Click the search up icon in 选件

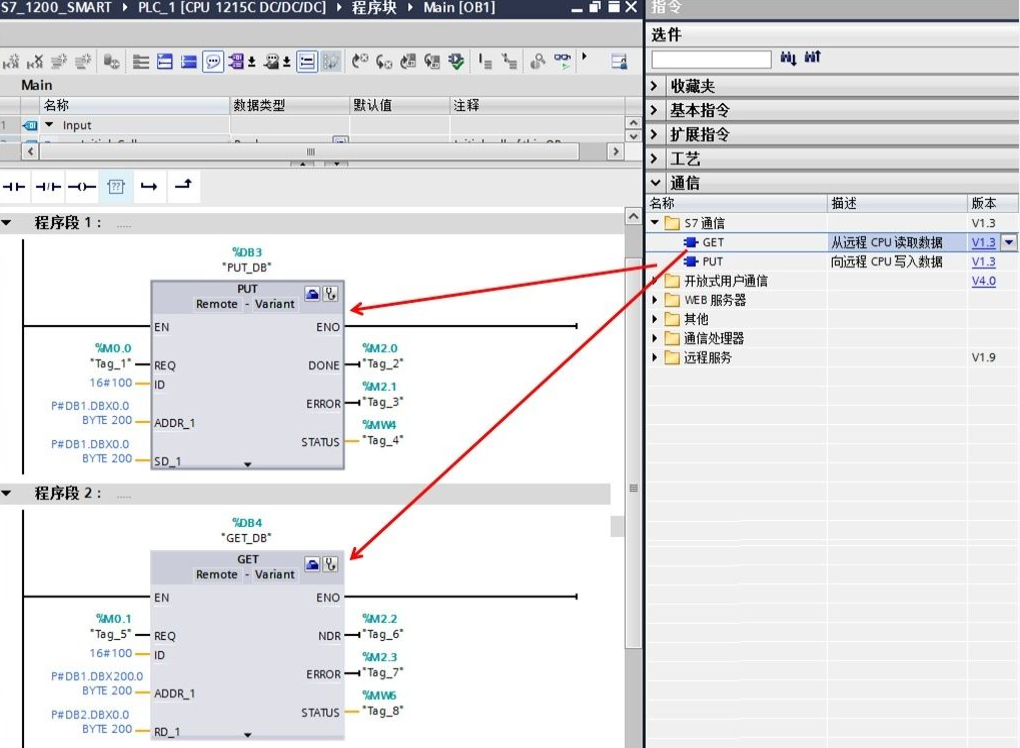tap(812, 58)
